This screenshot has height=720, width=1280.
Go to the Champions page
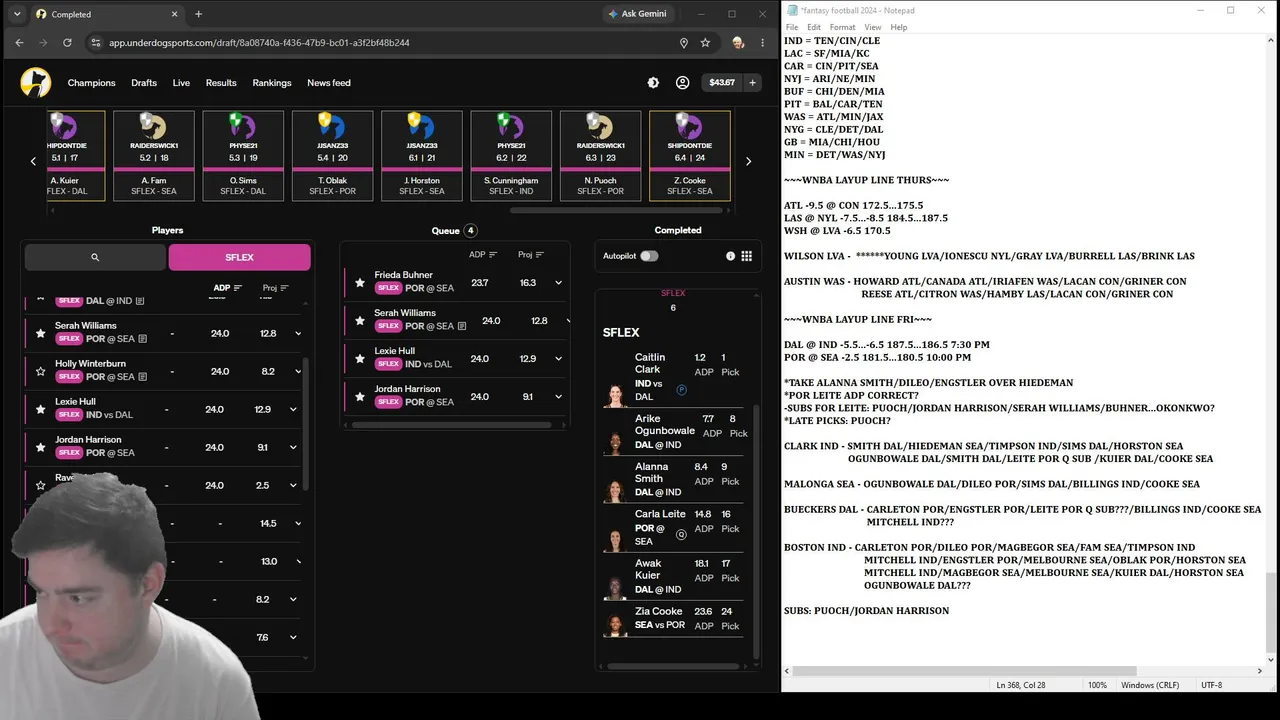coord(92,83)
